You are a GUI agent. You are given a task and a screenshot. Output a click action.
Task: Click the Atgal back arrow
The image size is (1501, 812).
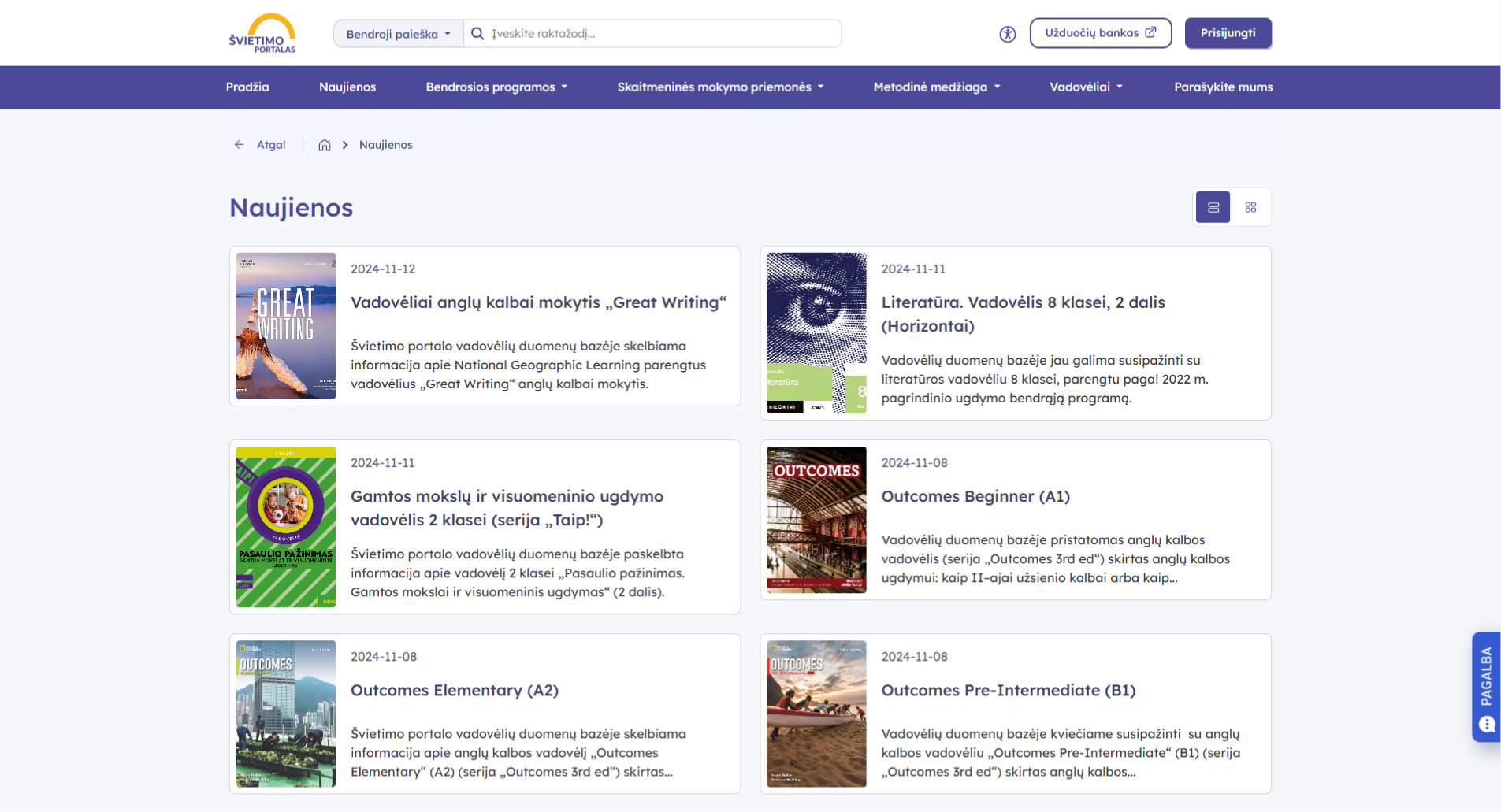pos(239,145)
